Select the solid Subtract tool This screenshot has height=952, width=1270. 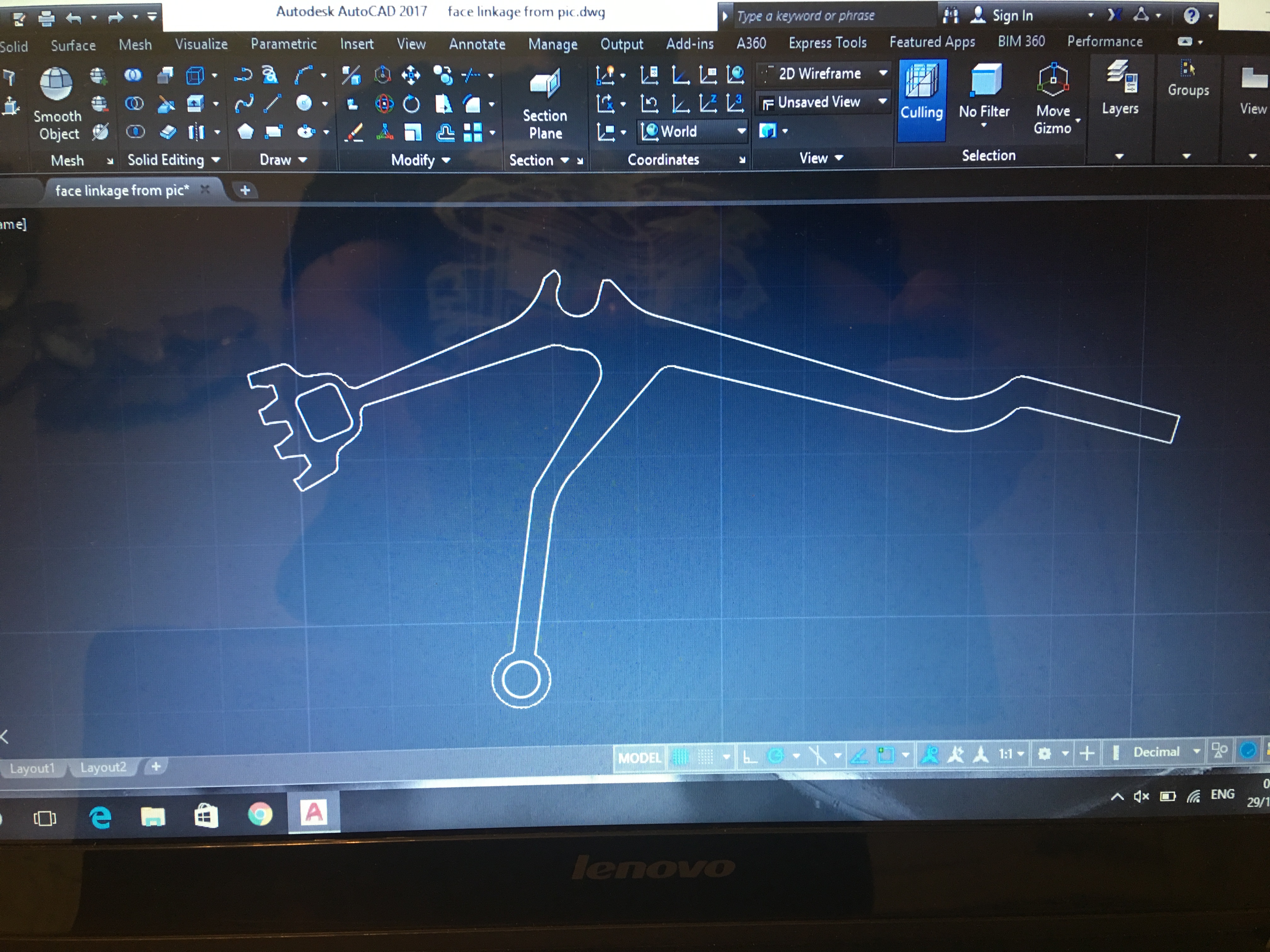tap(134, 104)
